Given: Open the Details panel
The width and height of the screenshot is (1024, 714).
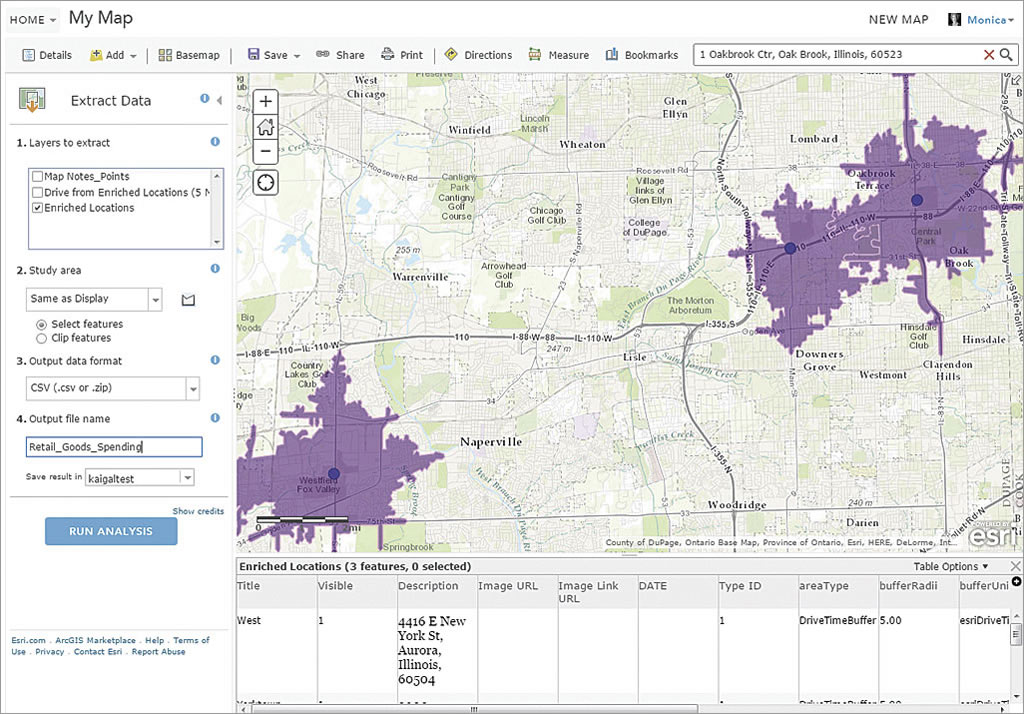Looking at the screenshot, I should pyautogui.click(x=47, y=56).
